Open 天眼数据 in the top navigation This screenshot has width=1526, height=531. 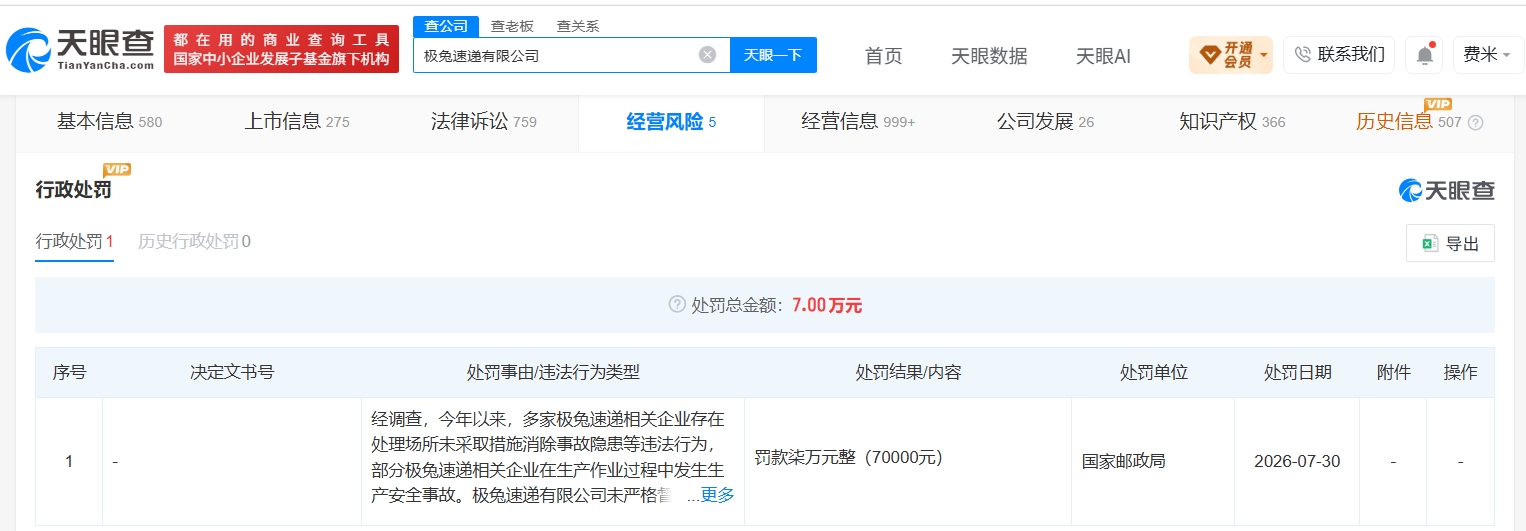[989, 56]
